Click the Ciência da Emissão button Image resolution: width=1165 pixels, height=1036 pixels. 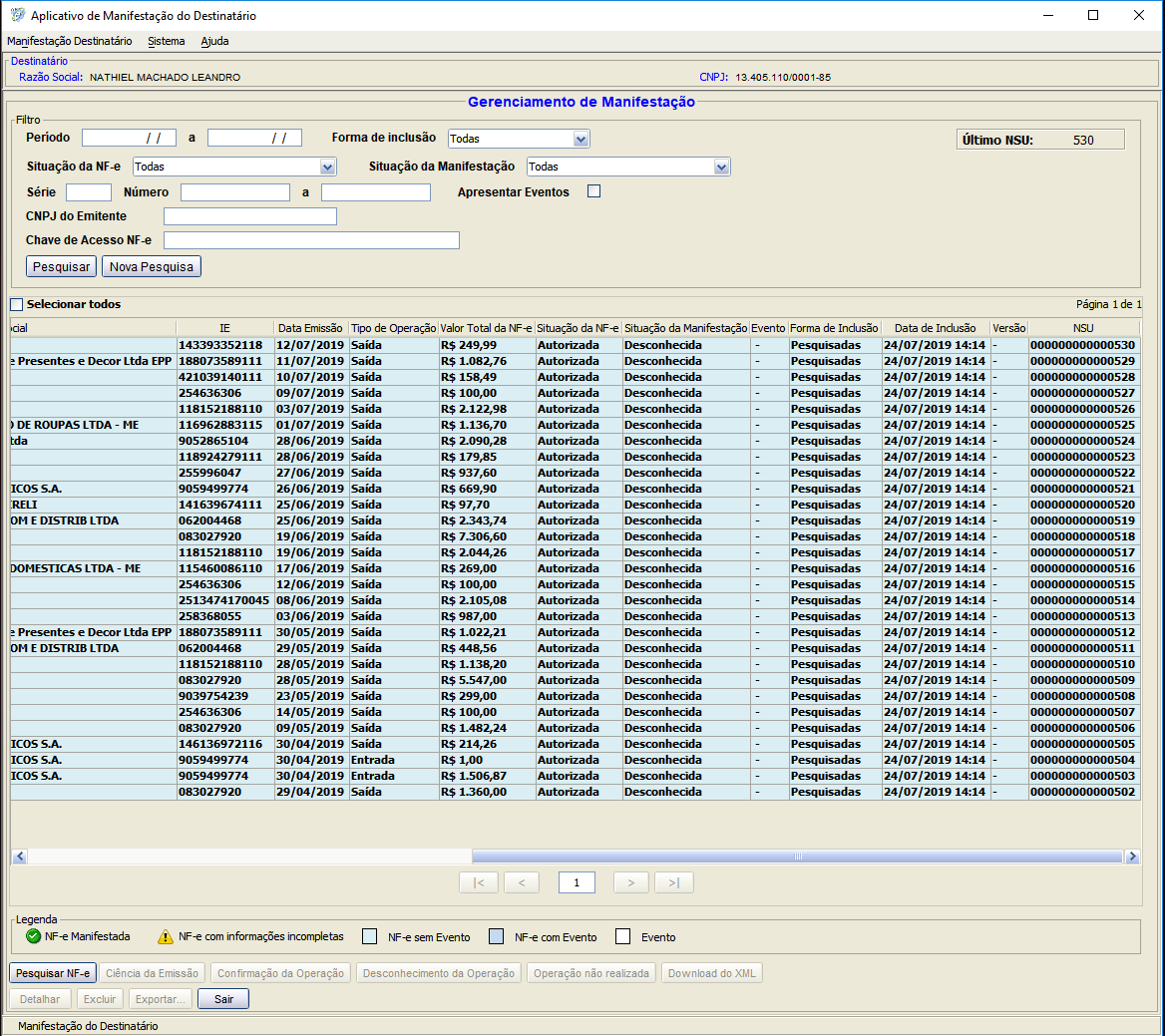pos(153,973)
